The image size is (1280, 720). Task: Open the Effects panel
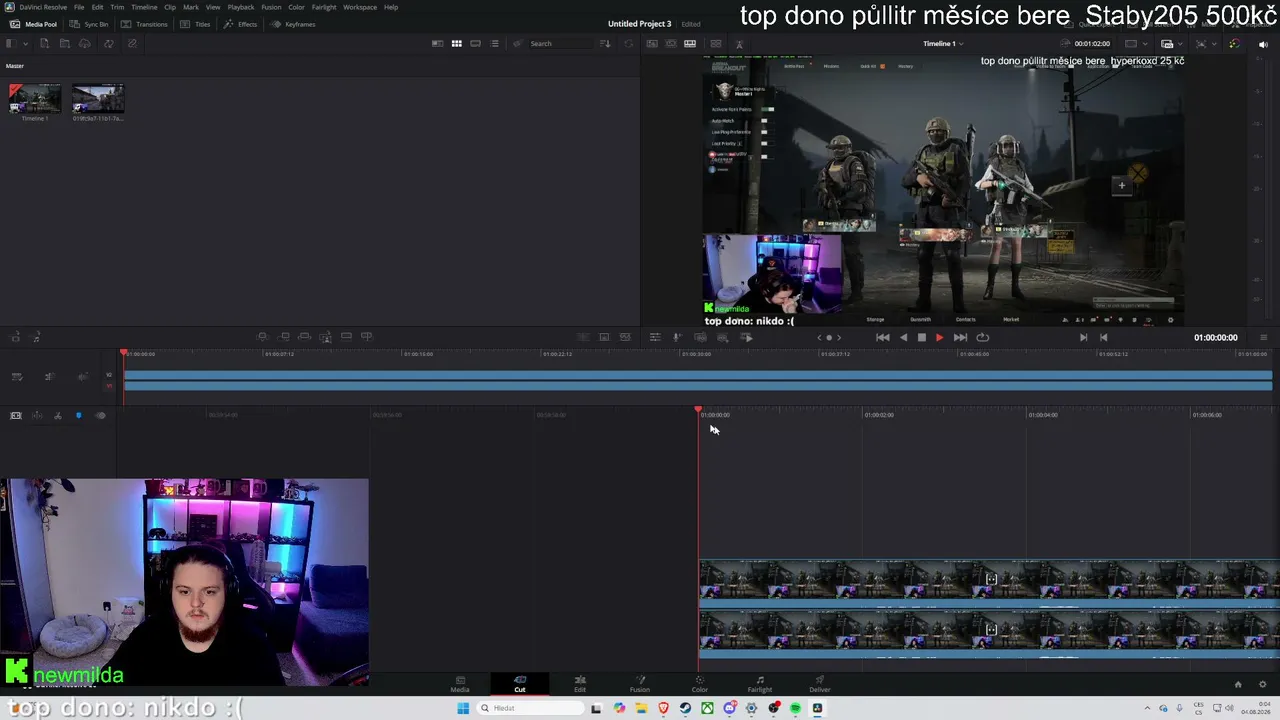(240, 24)
